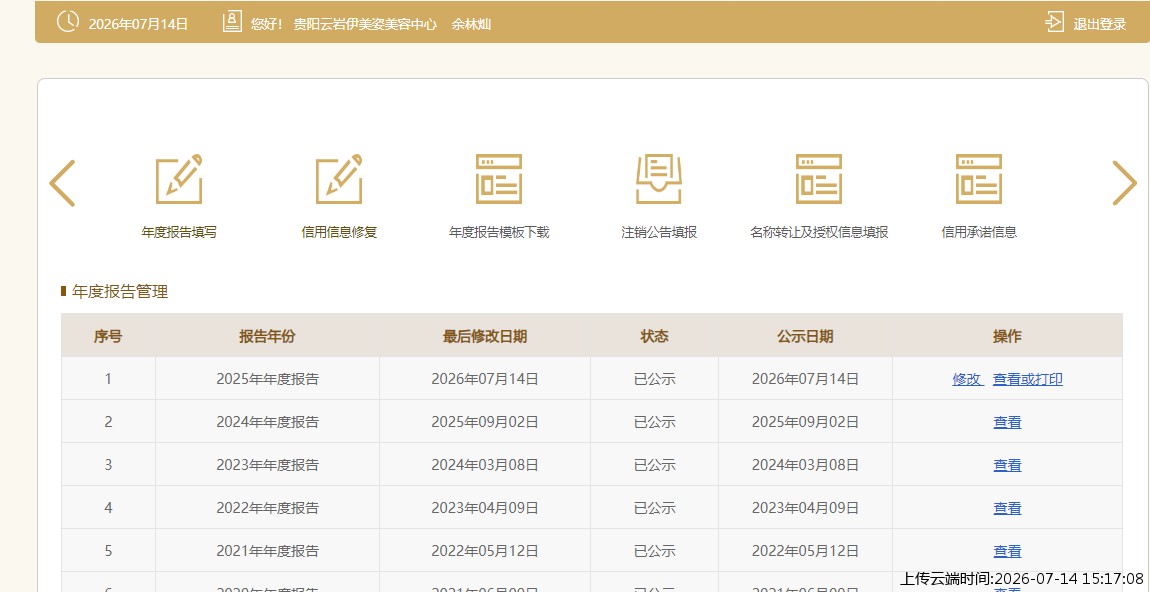Click 查看 for the 2024年年度报告 row
The image size is (1150, 592).
pyautogui.click(x=1007, y=423)
